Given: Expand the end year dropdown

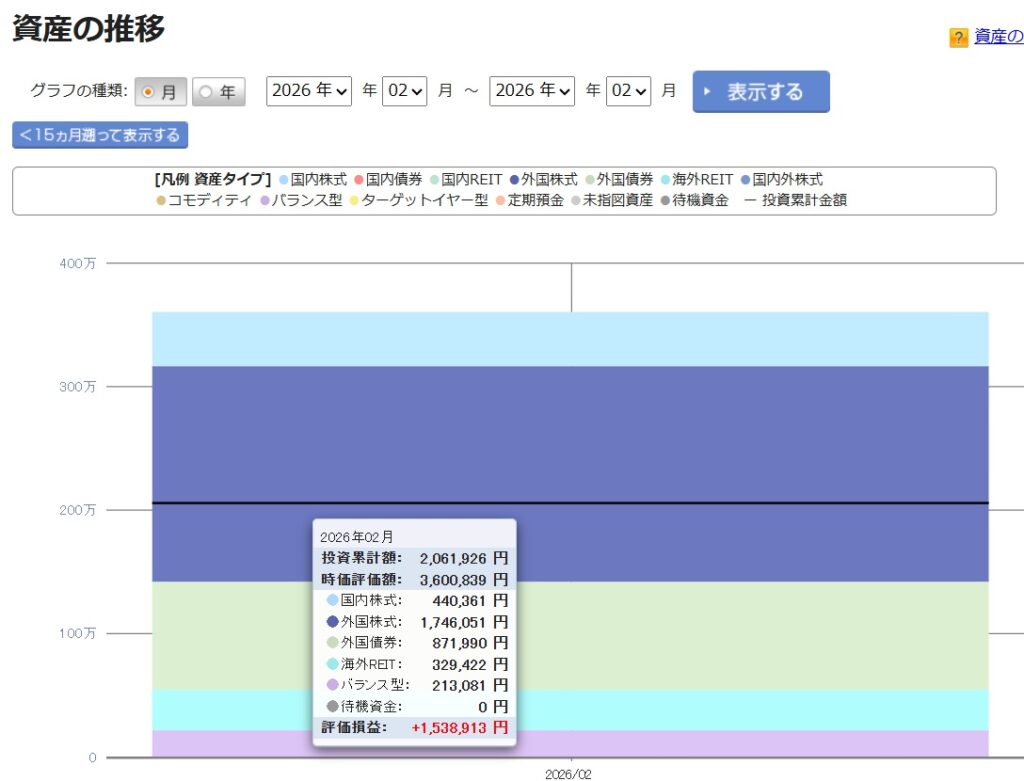Looking at the screenshot, I should (532, 91).
